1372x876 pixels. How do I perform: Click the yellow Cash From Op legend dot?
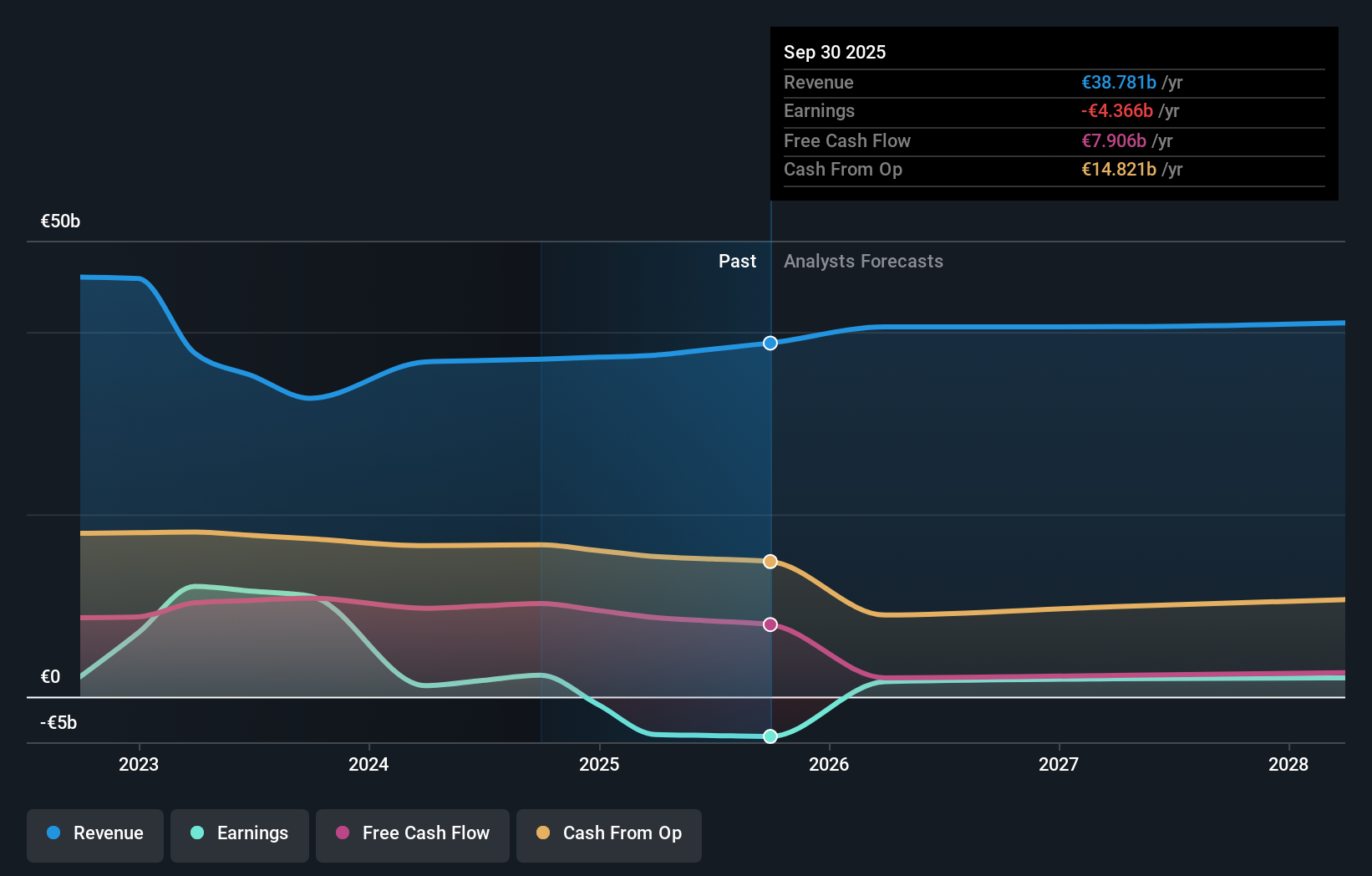(x=543, y=833)
